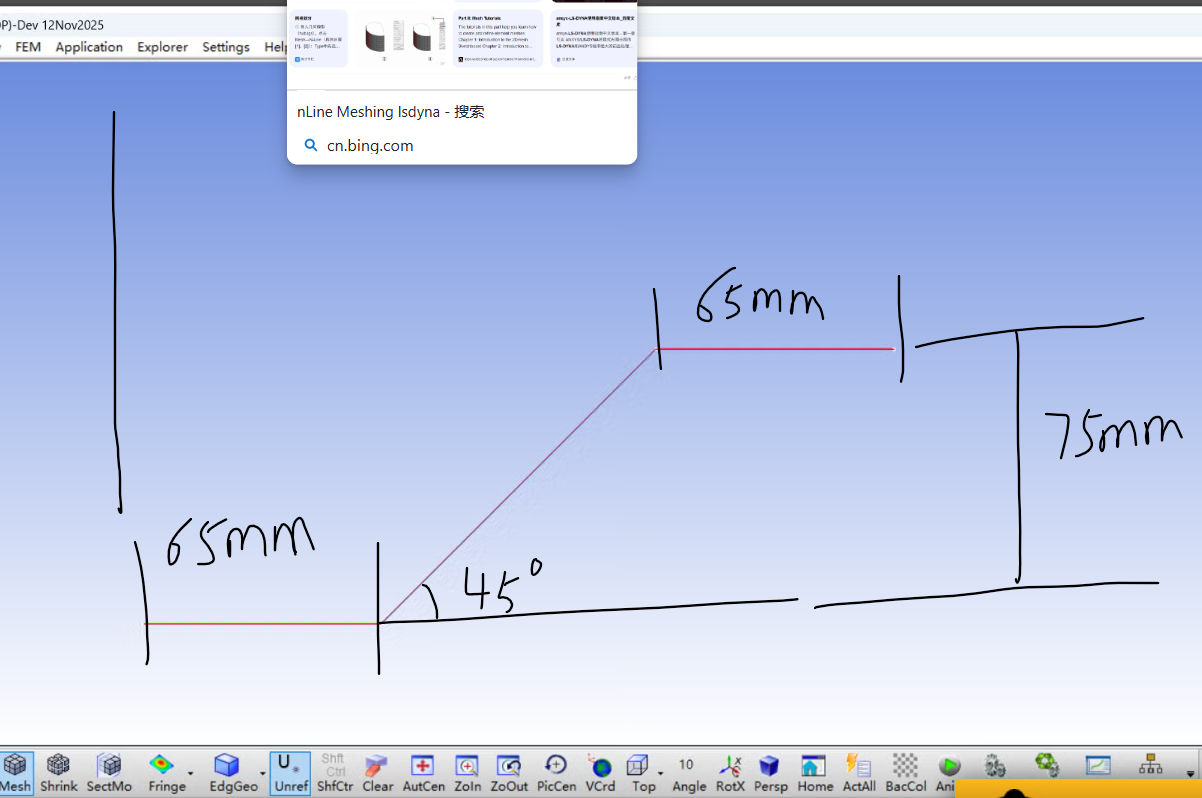Click the Shrink elements icon
Screen dimensions: 1202x798
58,772
